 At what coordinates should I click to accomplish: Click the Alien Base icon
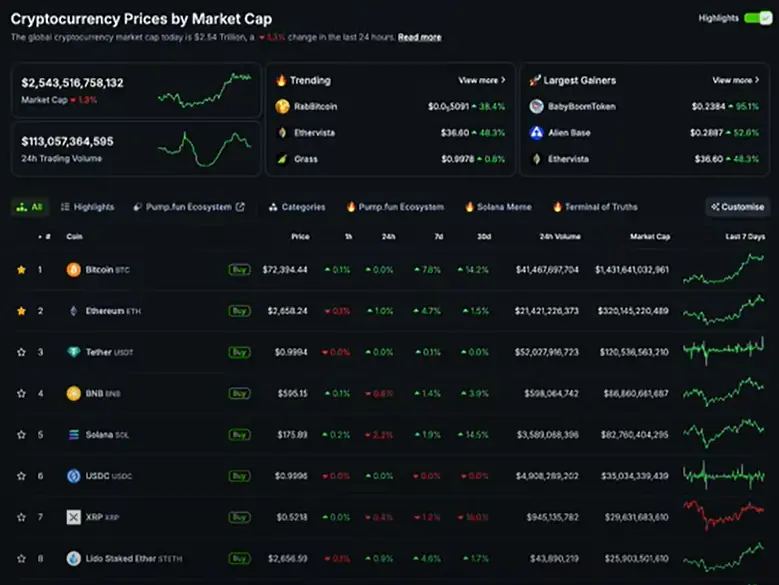click(x=536, y=133)
